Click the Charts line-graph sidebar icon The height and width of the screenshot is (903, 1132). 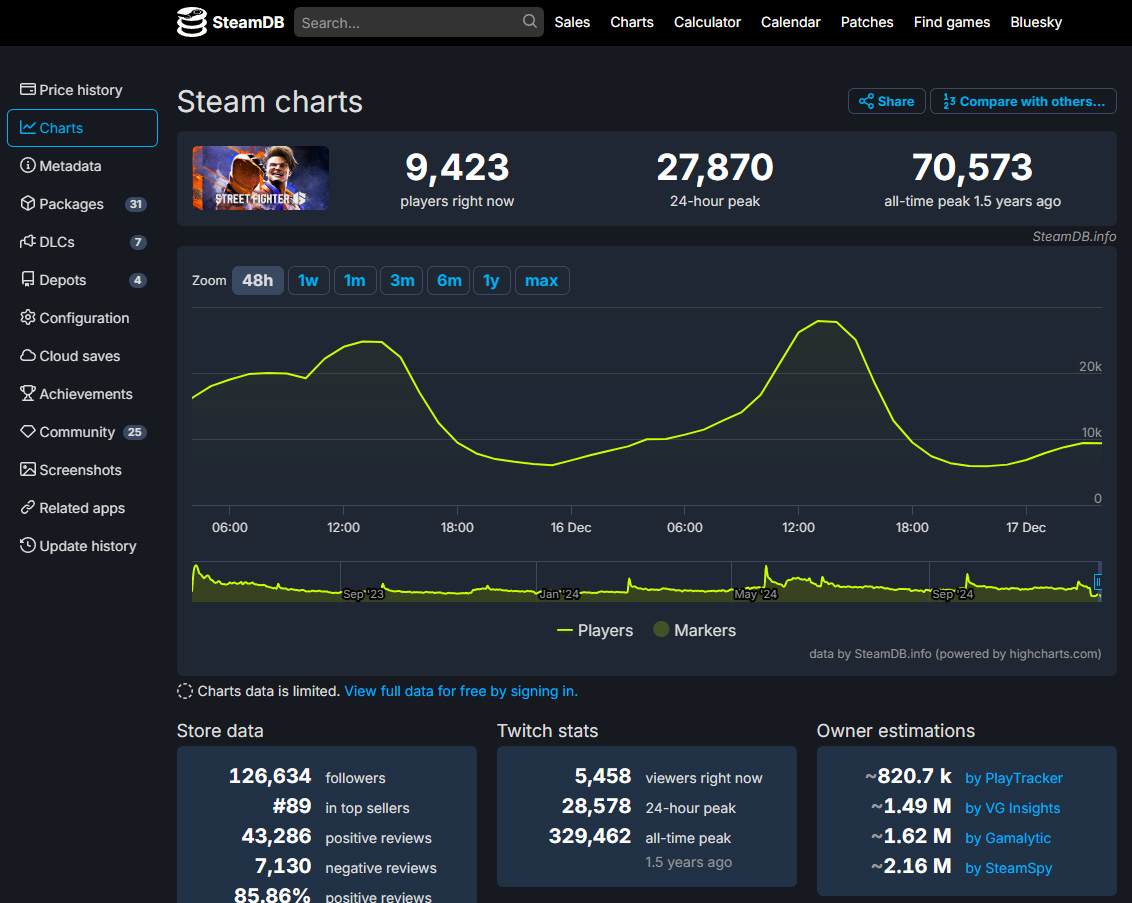[x=27, y=128]
